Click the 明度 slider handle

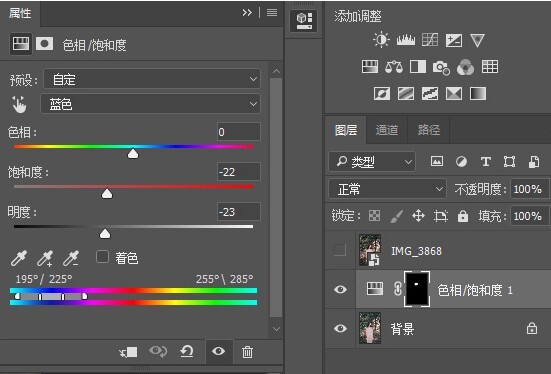pos(105,234)
